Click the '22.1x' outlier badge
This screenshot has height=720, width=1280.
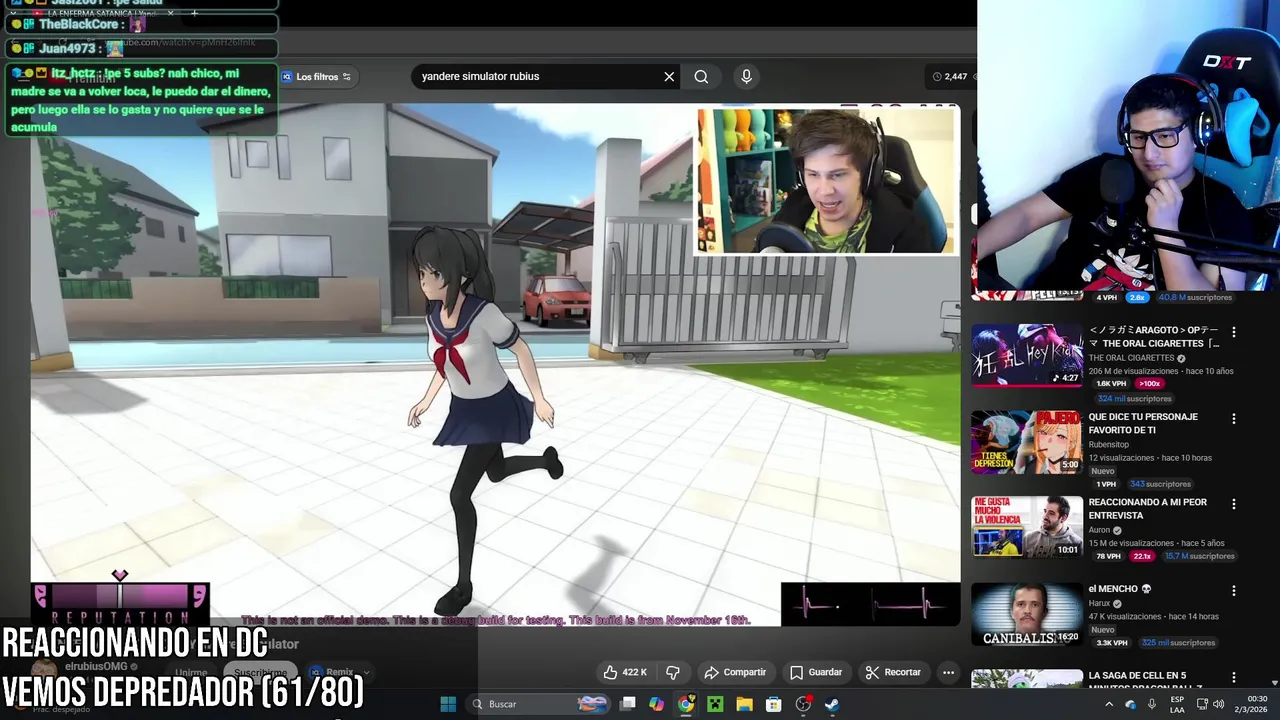click(x=1142, y=556)
